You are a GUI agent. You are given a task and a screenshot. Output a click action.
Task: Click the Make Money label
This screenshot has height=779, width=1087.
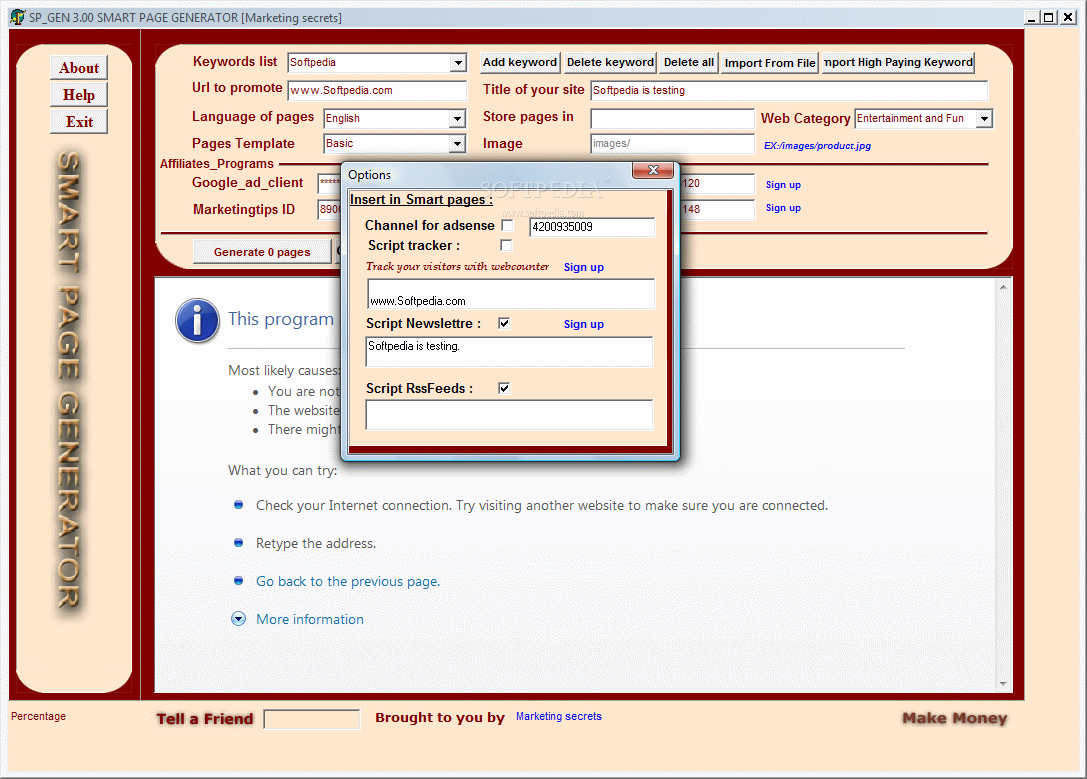point(955,719)
